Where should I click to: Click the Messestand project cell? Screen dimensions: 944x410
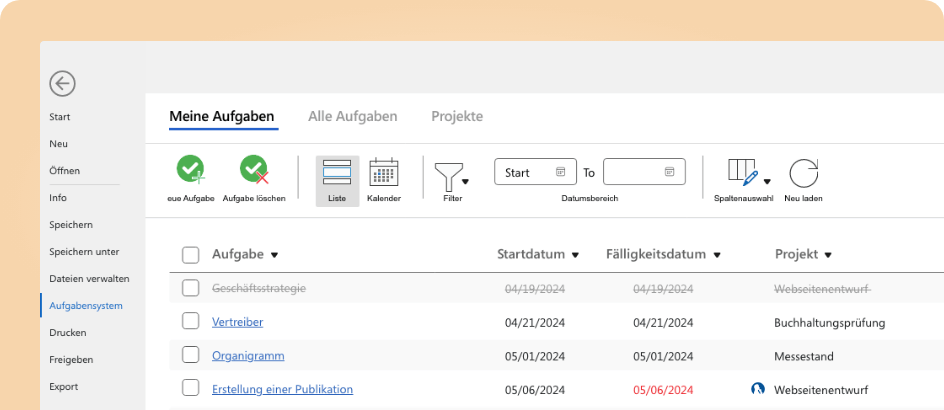tap(804, 356)
